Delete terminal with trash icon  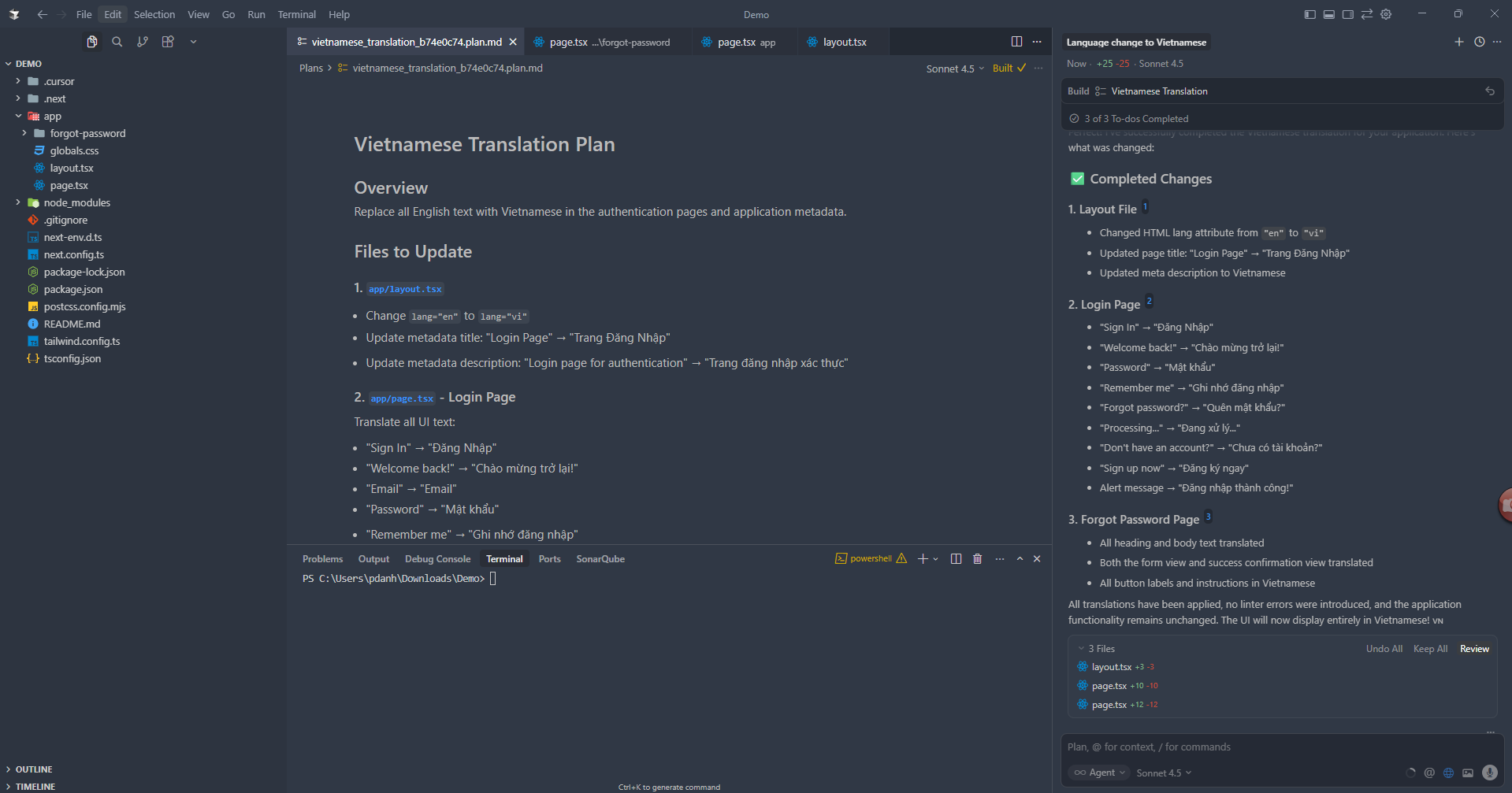(977, 558)
